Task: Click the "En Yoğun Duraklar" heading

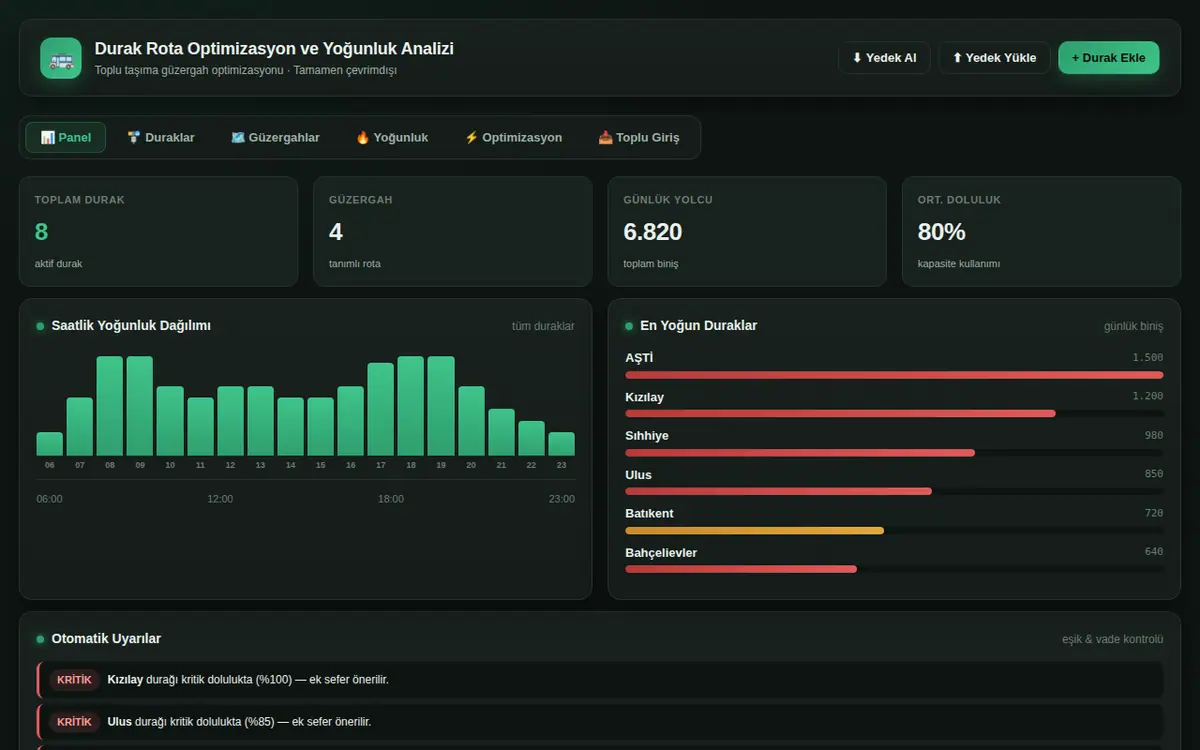Action: click(699, 326)
